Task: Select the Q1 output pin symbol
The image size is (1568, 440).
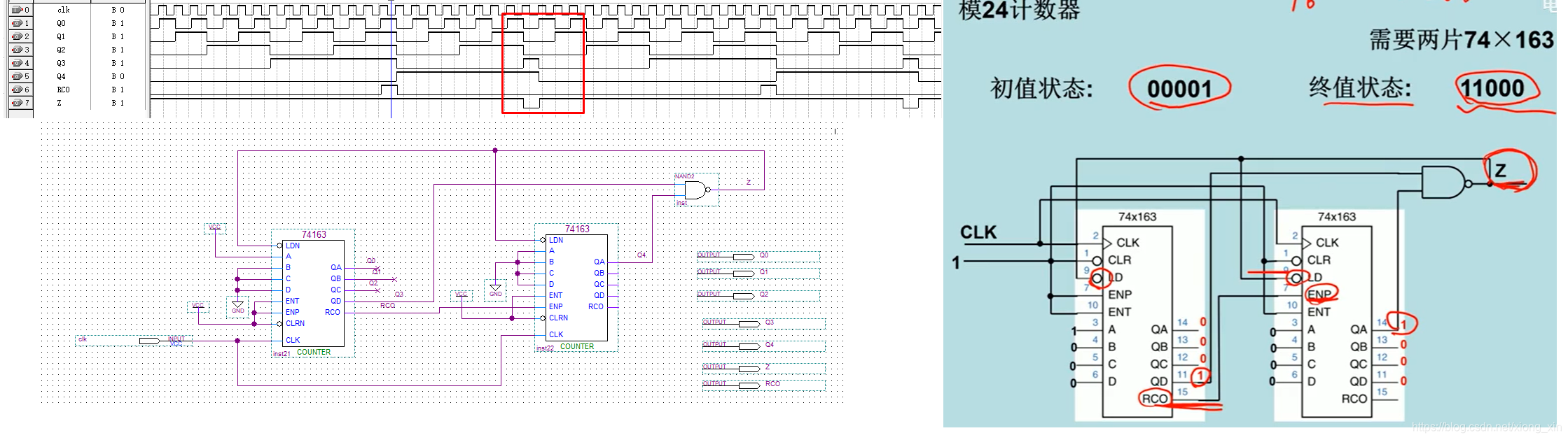Action: pyautogui.click(x=742, y=274)
